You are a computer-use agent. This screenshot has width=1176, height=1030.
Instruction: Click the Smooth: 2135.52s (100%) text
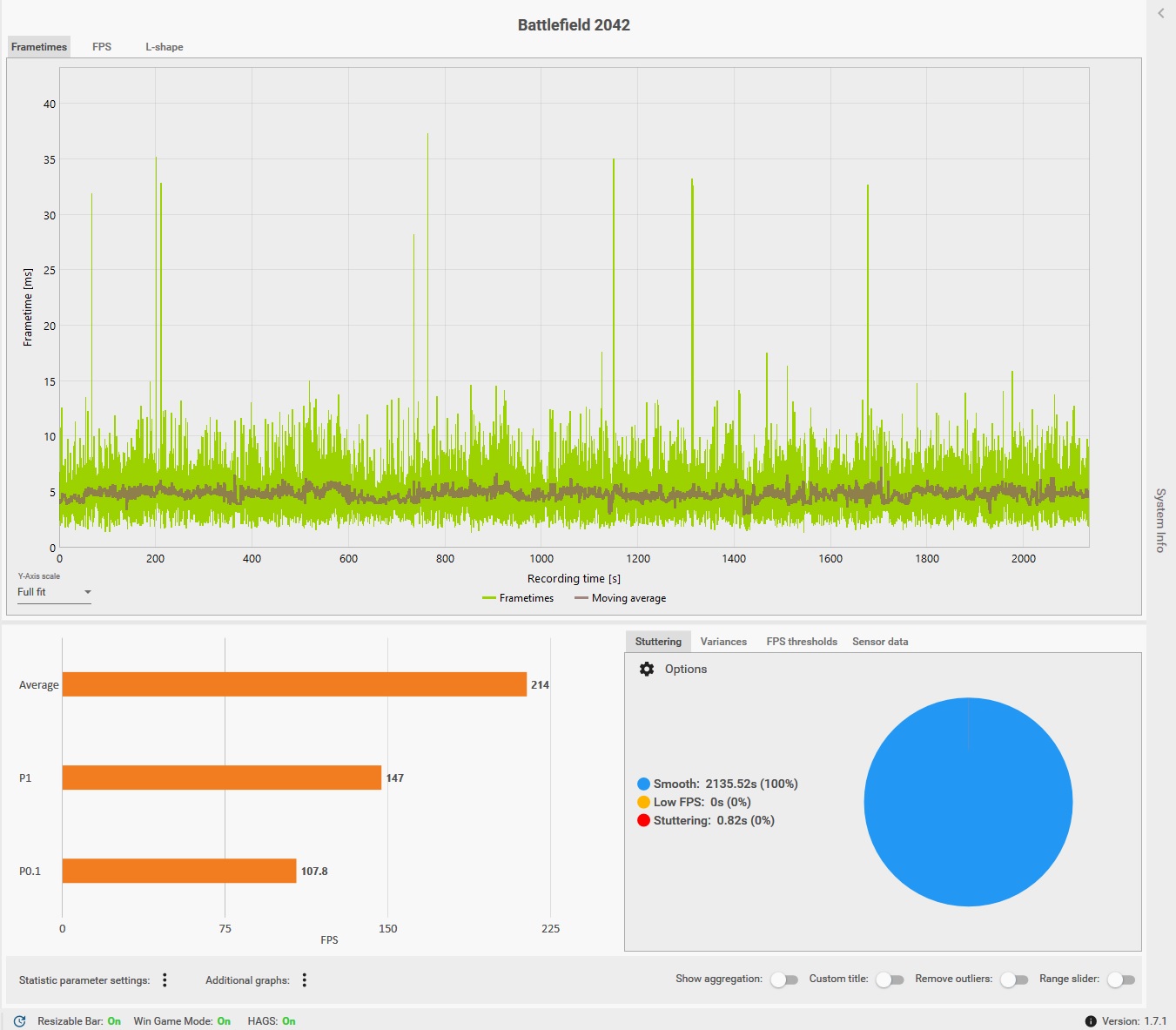click(x=726, y=784)
